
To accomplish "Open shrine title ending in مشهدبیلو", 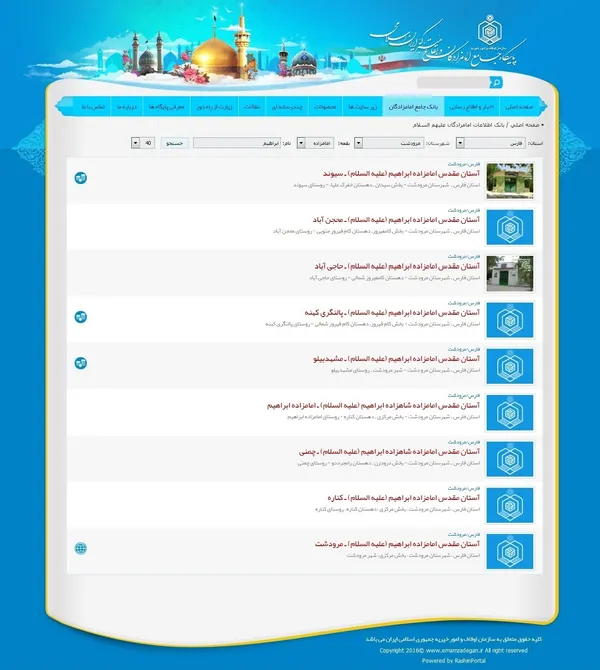I will tap(396, 359).
